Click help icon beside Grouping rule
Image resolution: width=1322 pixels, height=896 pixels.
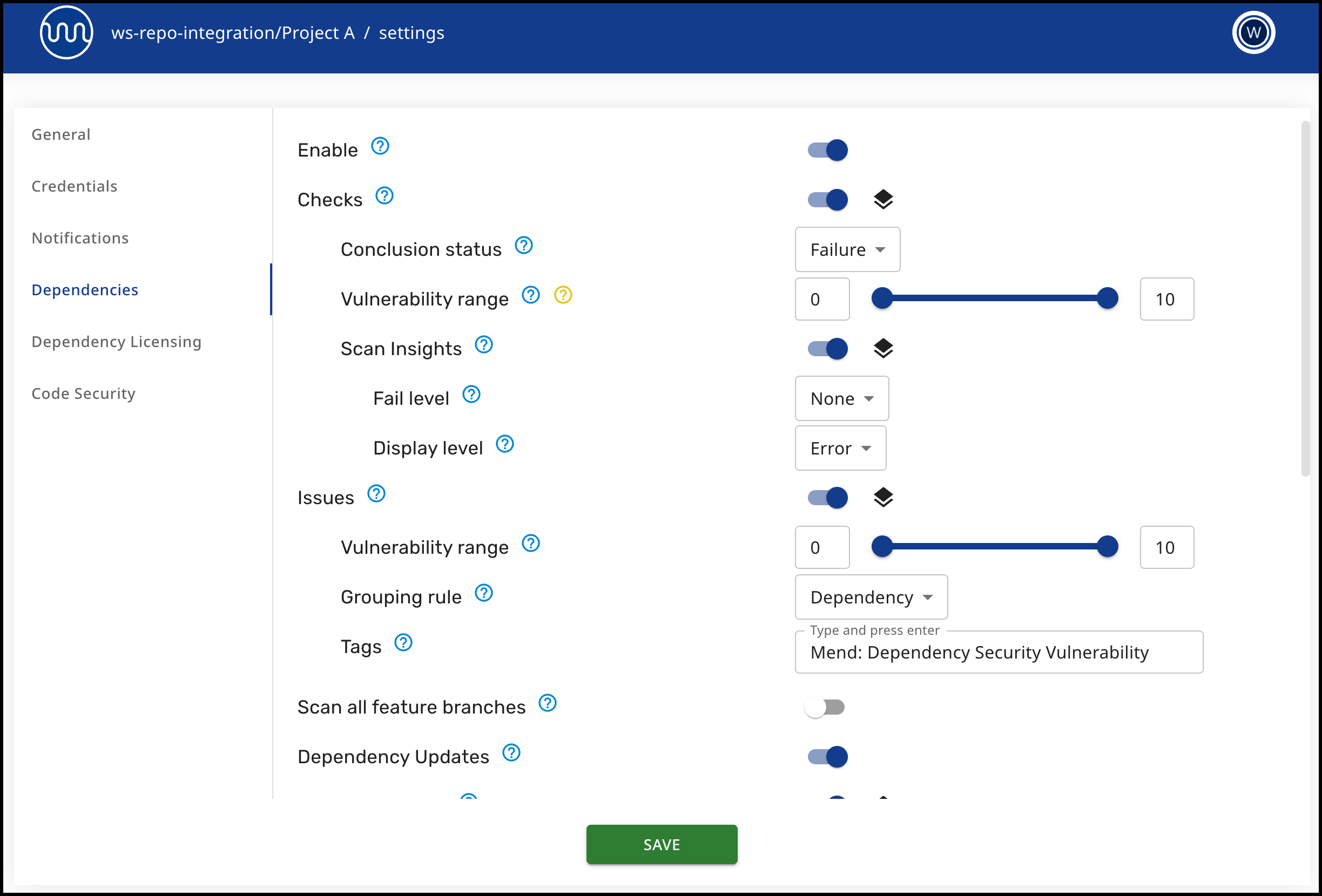point(483,594)
